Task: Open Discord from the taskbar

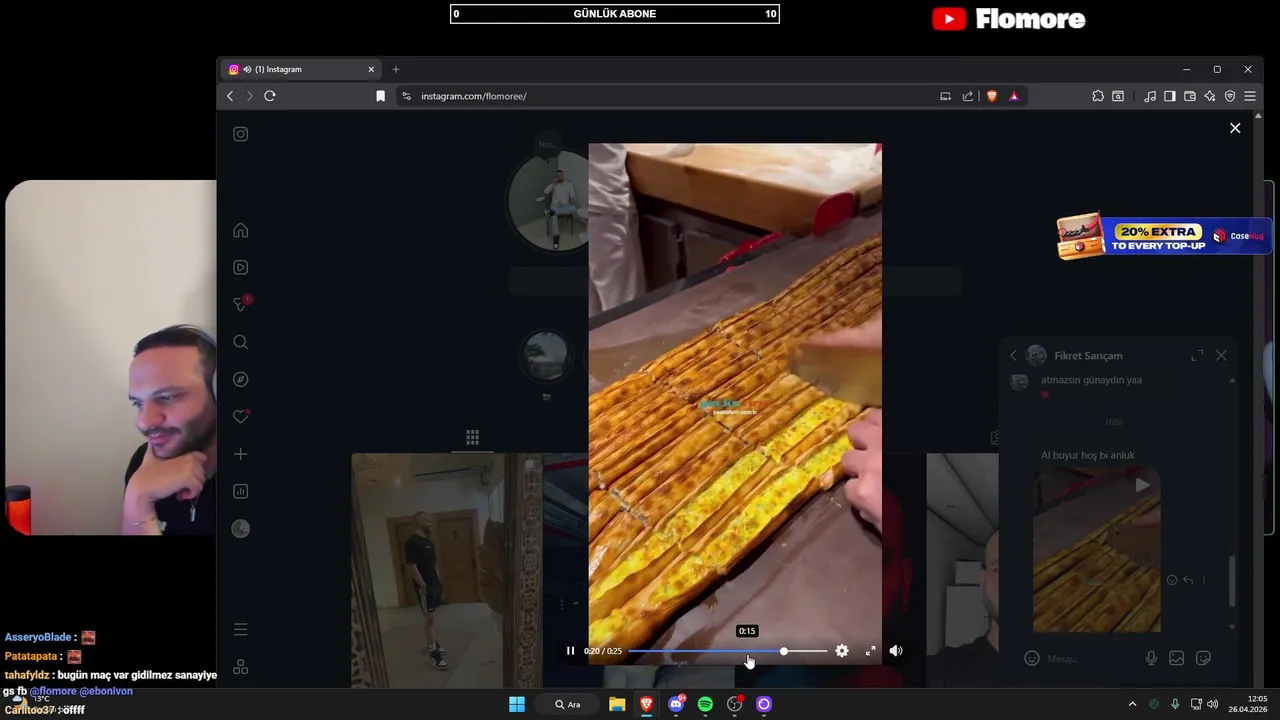Action: pyautogui.click(x=676, y=704)
